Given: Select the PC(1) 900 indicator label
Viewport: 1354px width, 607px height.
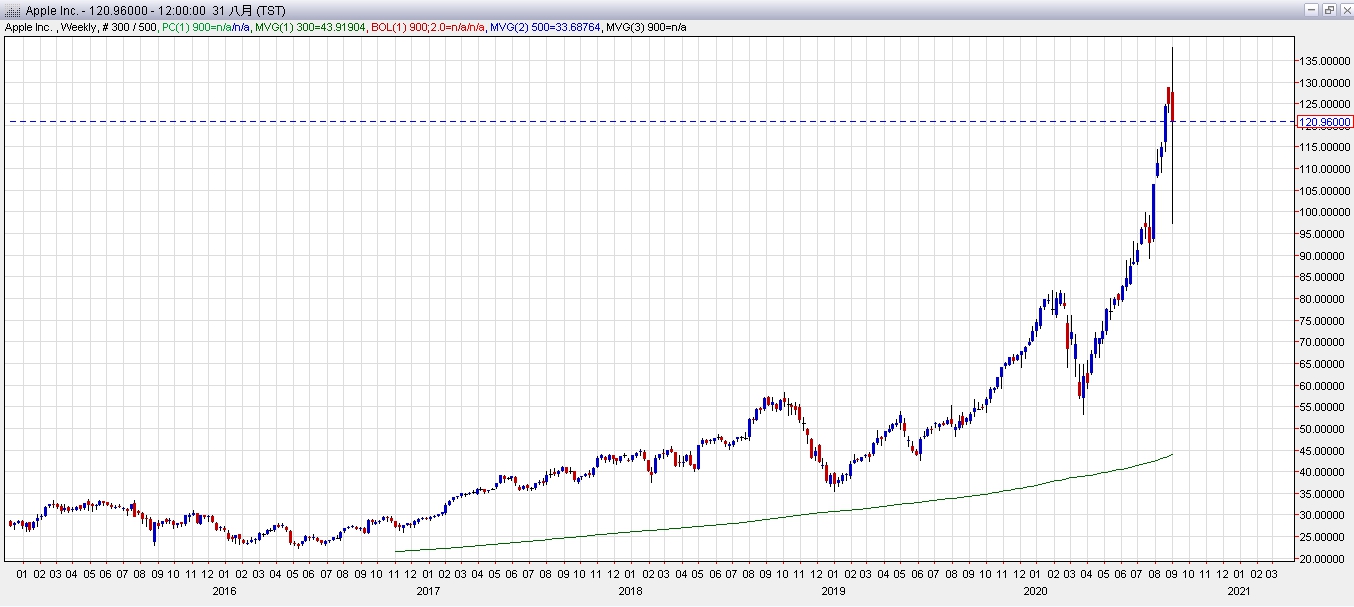Looking at the screenshot, I should click(207, 27).
